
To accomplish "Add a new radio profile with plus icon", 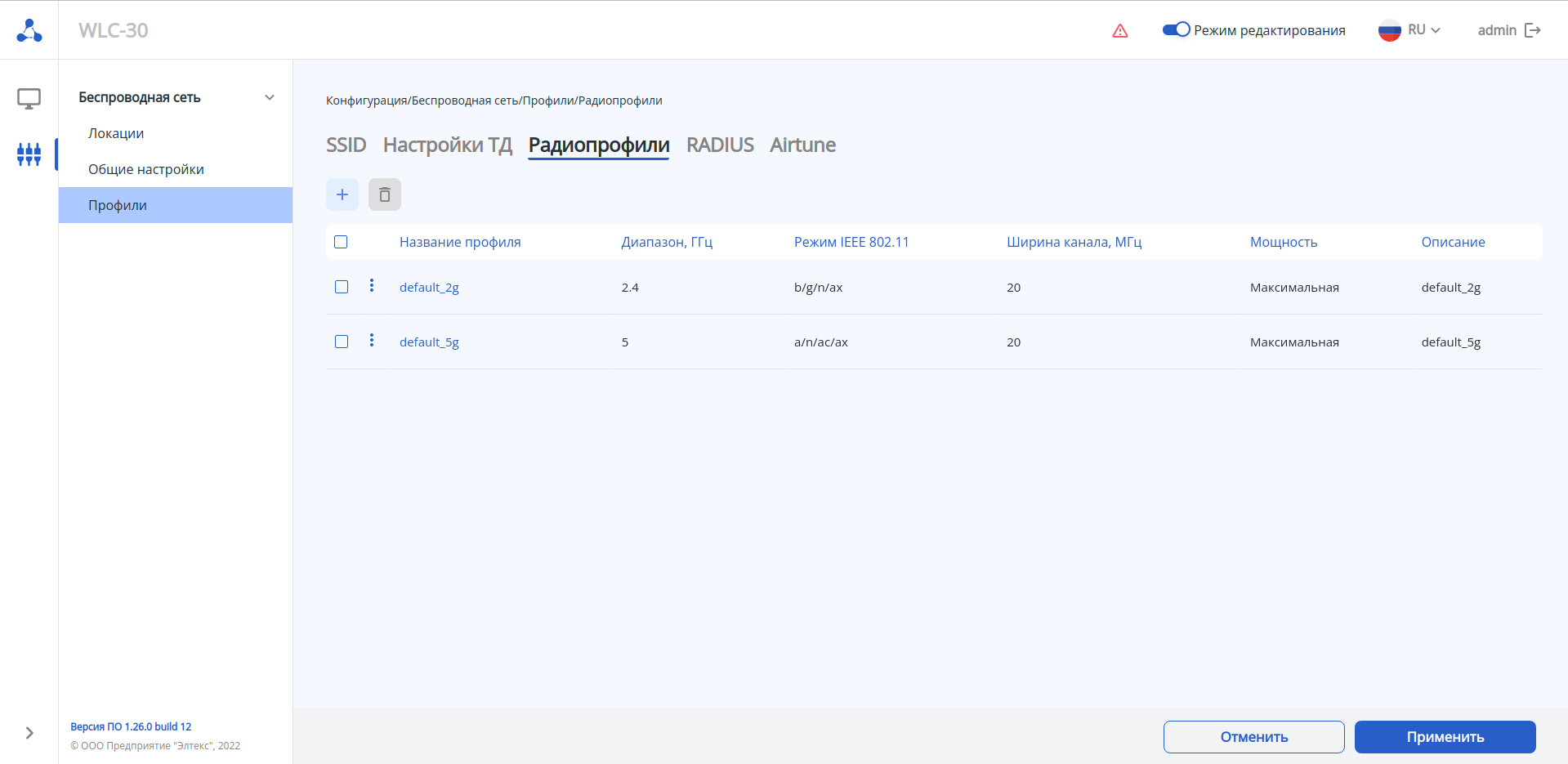I will 342,194.
